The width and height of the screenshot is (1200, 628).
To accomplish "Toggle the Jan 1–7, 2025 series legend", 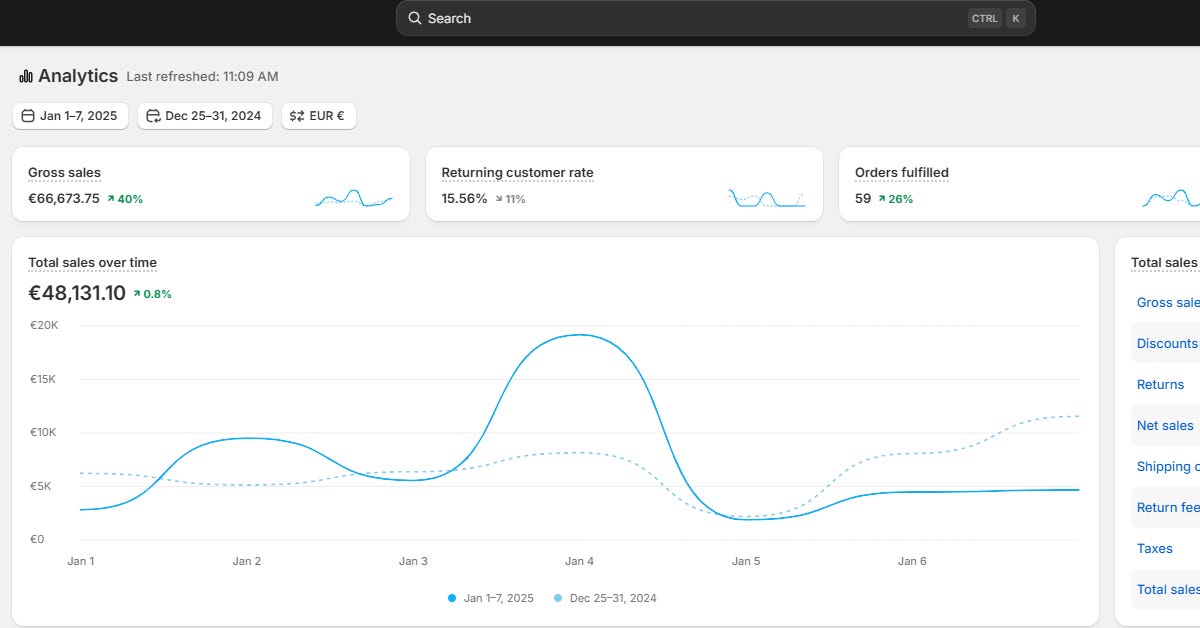I will [x=497, y=597].
